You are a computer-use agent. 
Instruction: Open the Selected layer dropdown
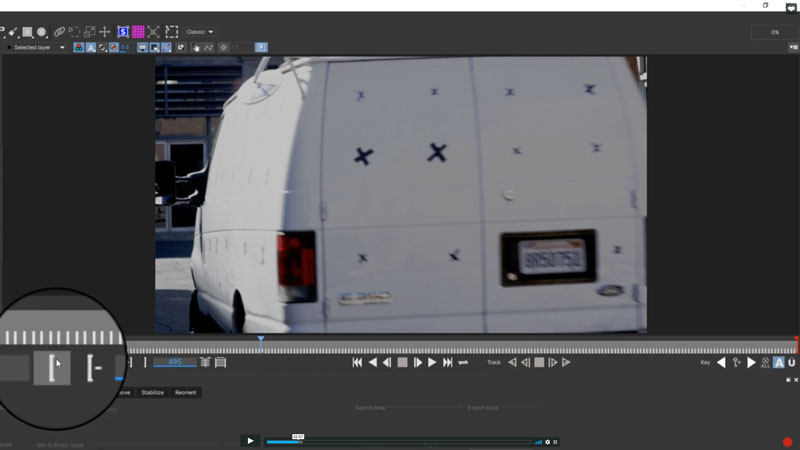click(x=36, y=47)
